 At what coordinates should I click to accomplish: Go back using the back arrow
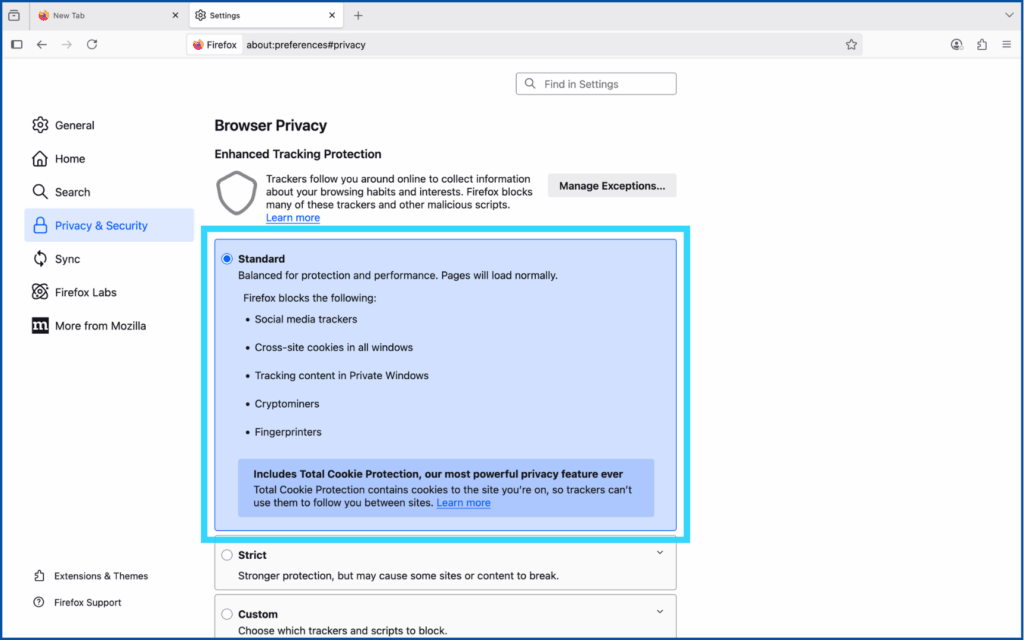pyautogui.click(x=42, y=45)
